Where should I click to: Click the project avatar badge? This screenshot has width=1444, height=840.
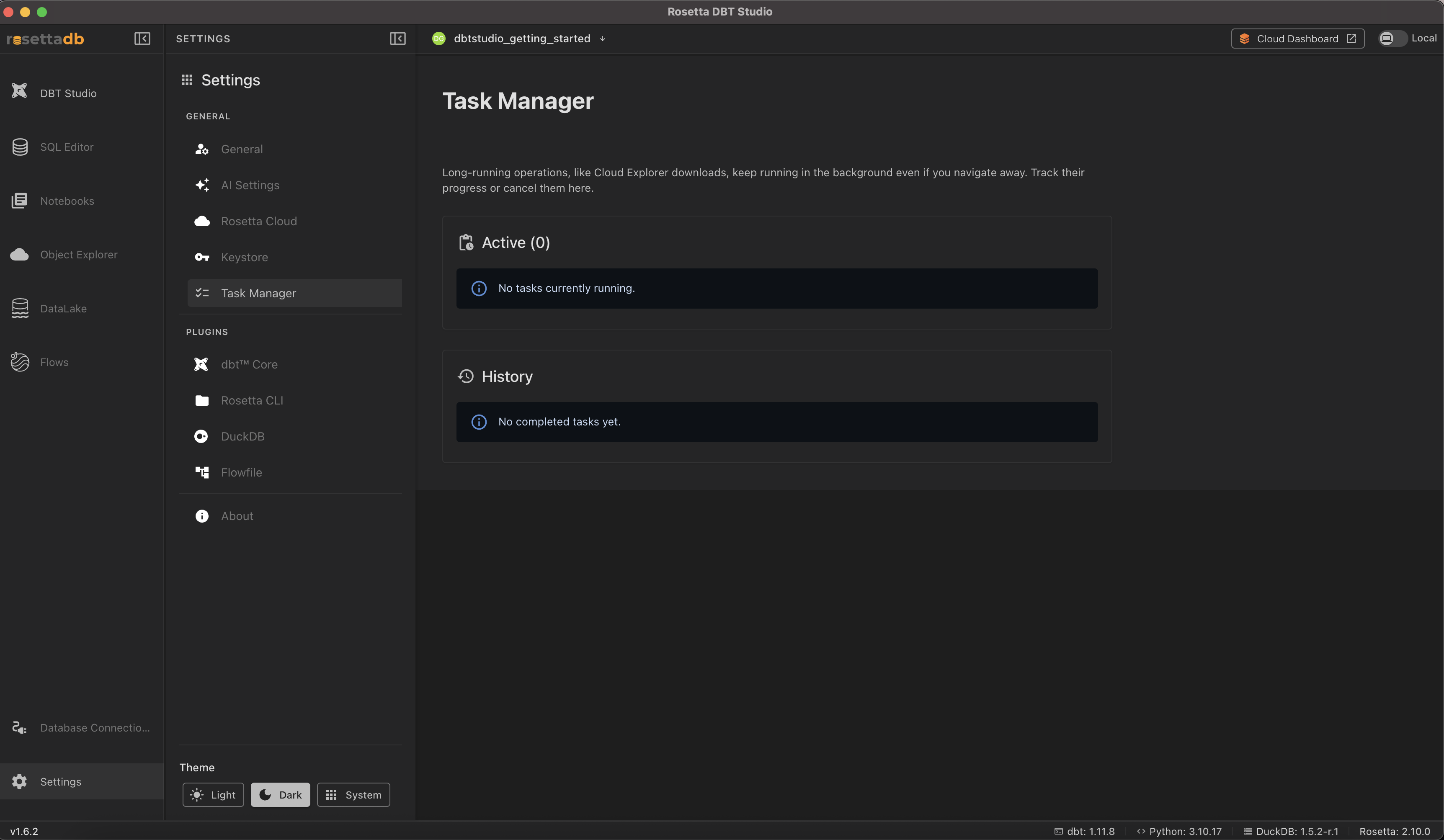(439, 39)
